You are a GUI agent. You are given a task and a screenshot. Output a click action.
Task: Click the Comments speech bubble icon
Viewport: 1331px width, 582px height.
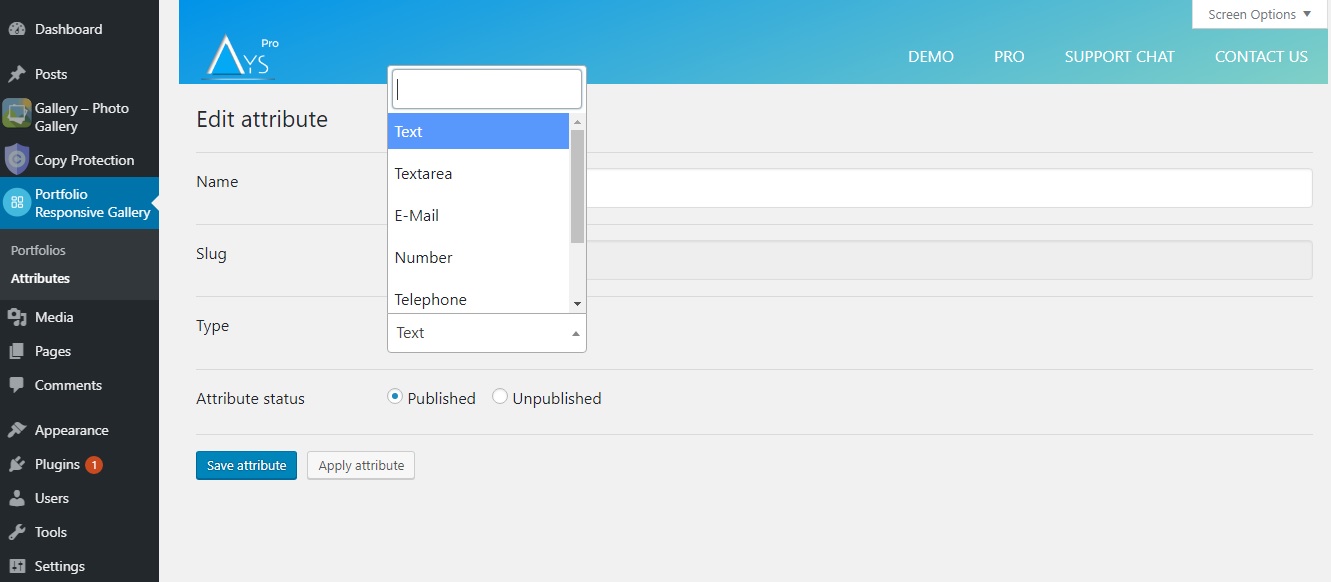16,385
